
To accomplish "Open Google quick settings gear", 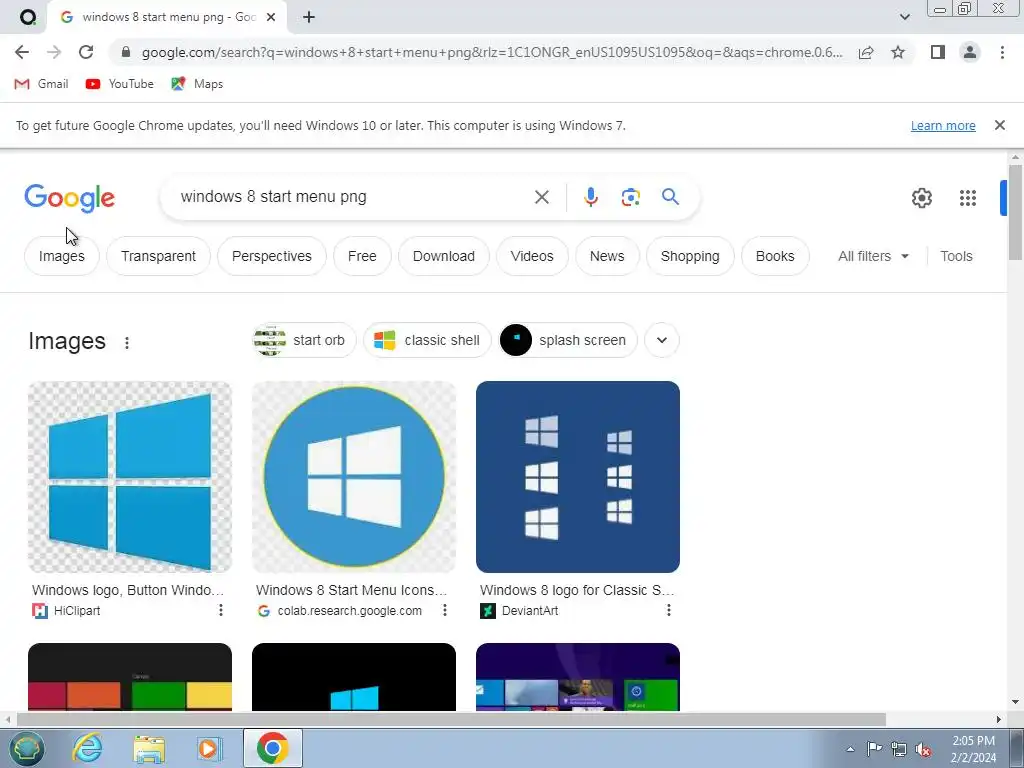I will tap(921, 198).
